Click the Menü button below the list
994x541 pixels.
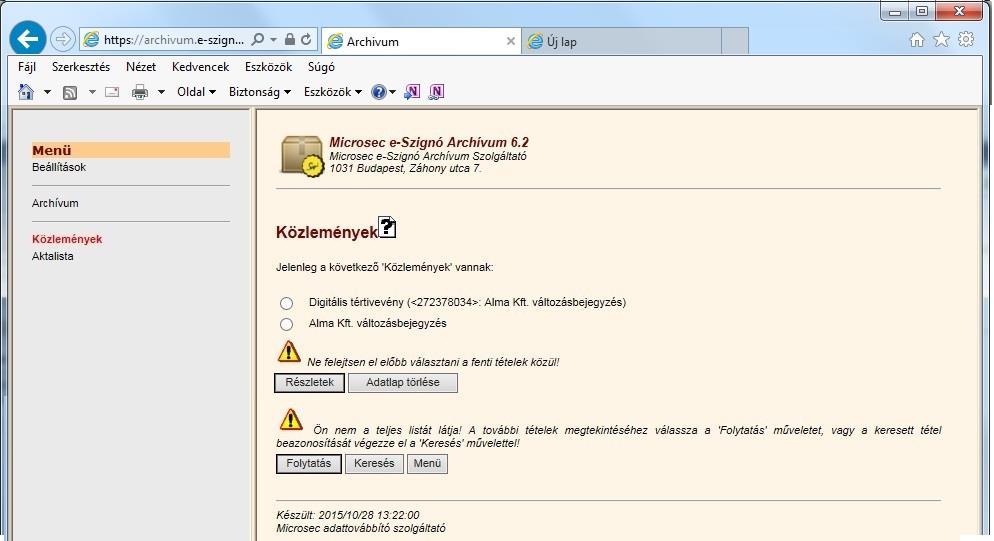click(x=427, y=464)
